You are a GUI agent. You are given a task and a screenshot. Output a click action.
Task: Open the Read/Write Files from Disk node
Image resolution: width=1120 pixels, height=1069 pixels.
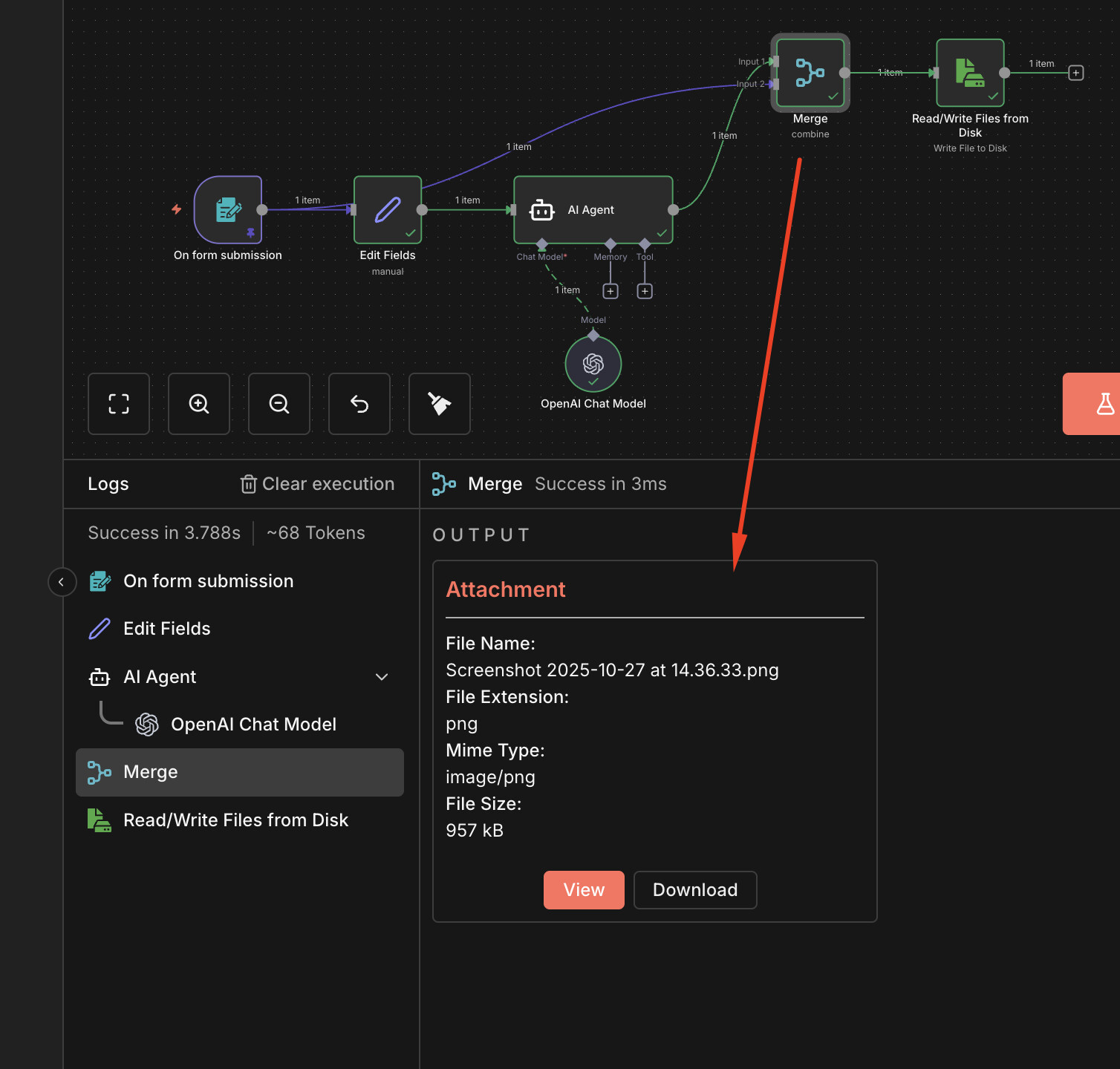[970, 73]
